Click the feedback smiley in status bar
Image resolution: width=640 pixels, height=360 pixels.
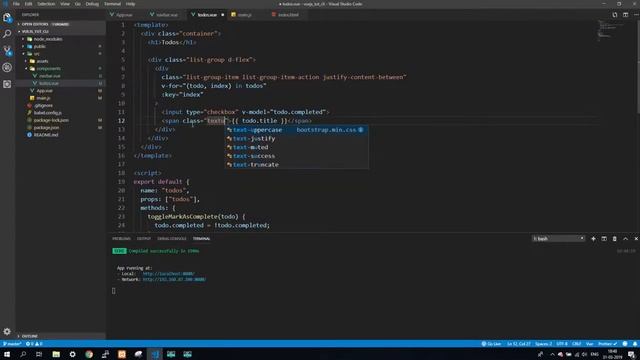pyautogui.click(x=625, y=344)
